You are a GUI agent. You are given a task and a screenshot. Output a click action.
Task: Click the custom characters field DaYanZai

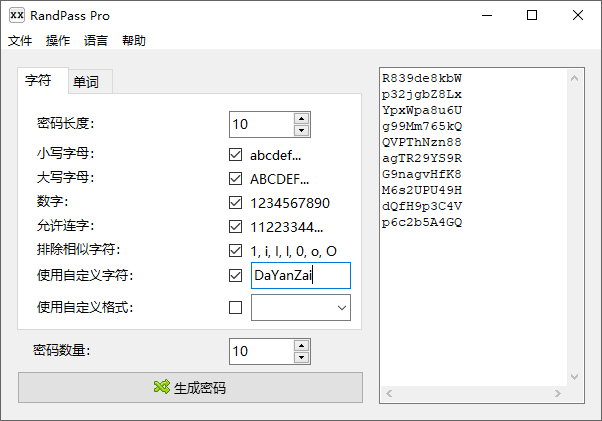[x=301, y=275]
